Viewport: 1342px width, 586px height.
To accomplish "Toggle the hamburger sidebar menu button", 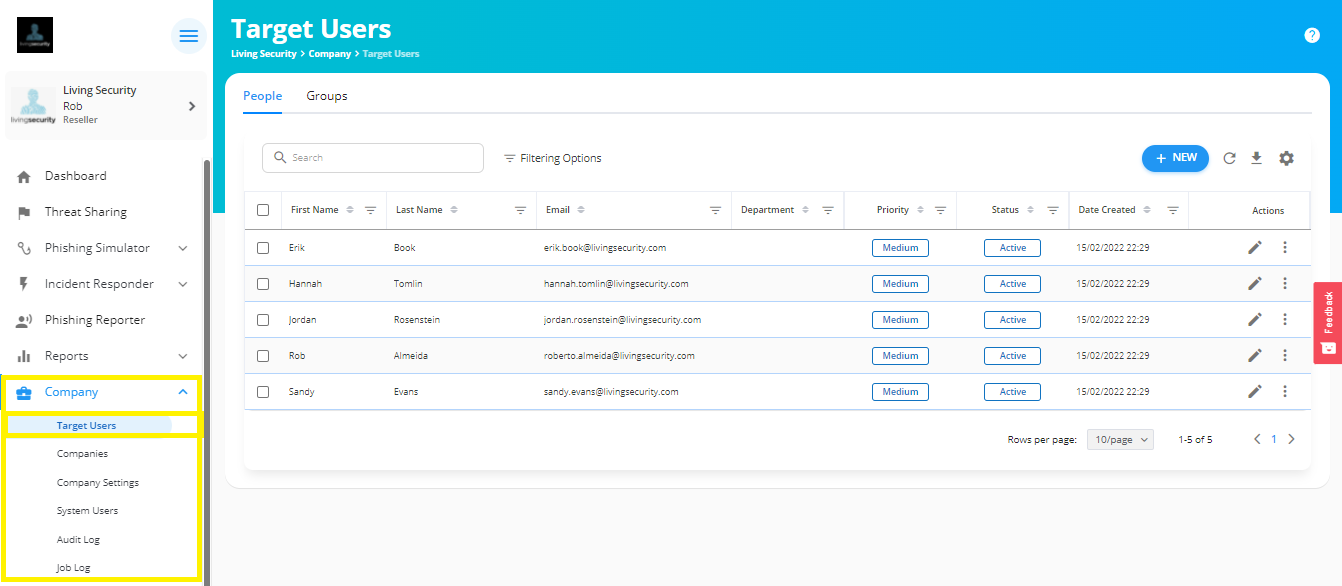I will (188, 36).
